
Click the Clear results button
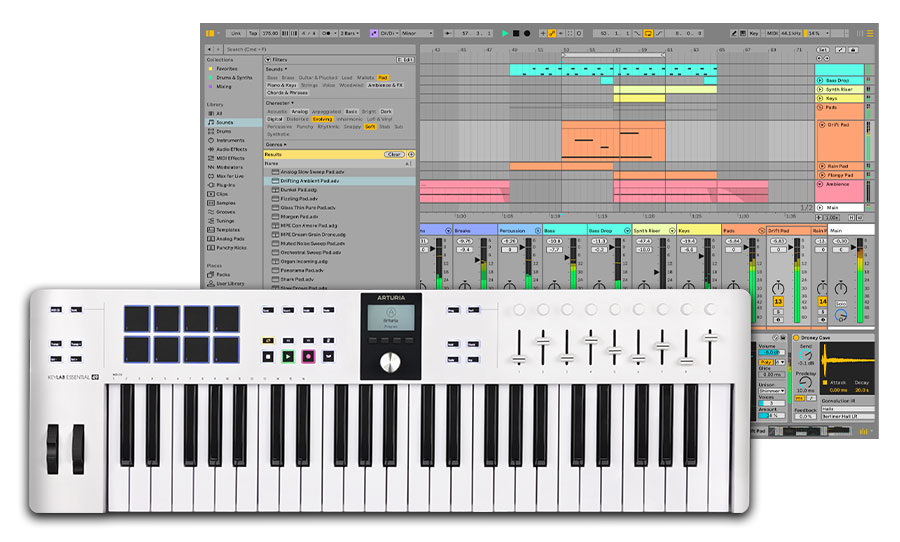394,154
